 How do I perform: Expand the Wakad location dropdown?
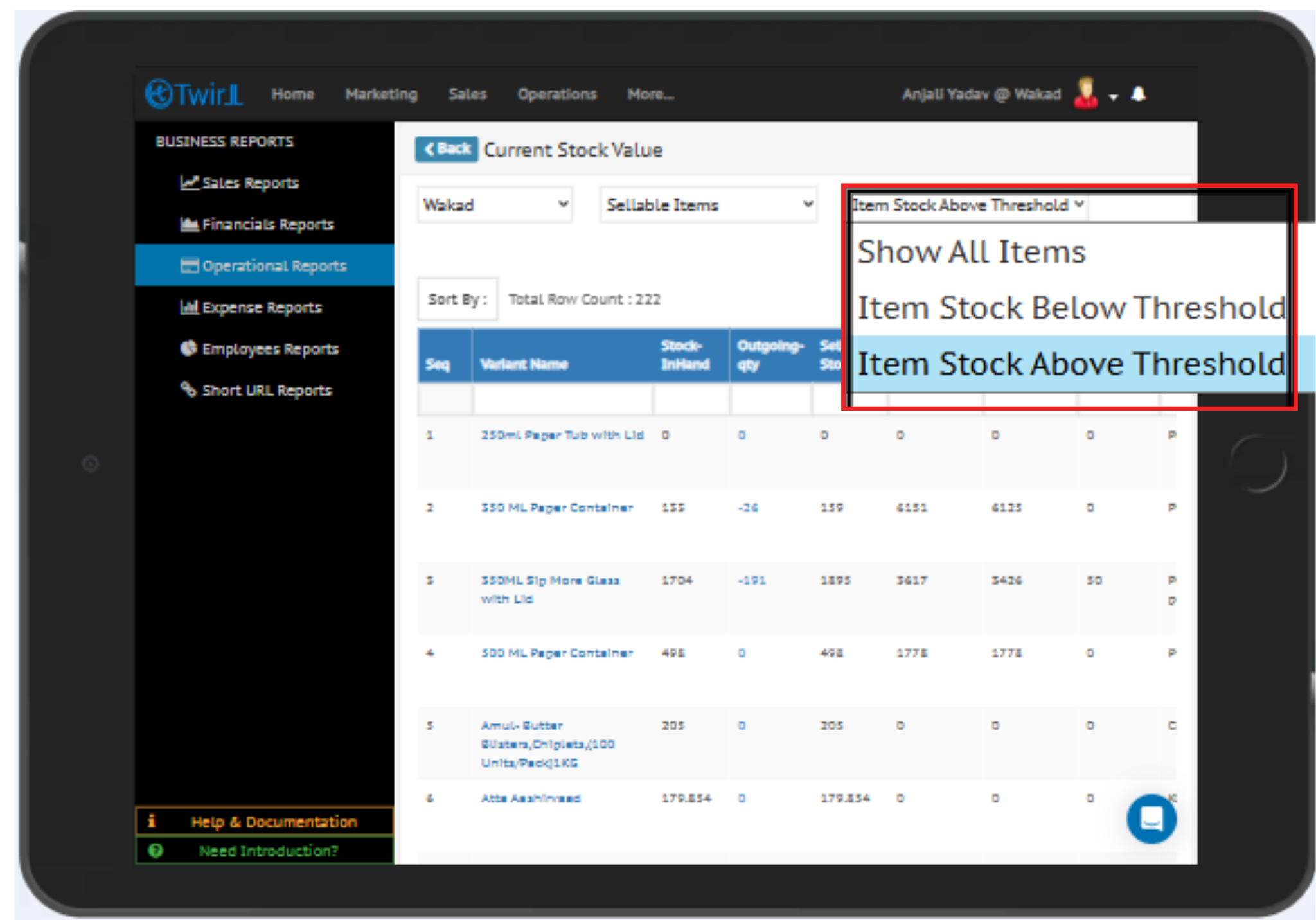click(x=495, y=205)
